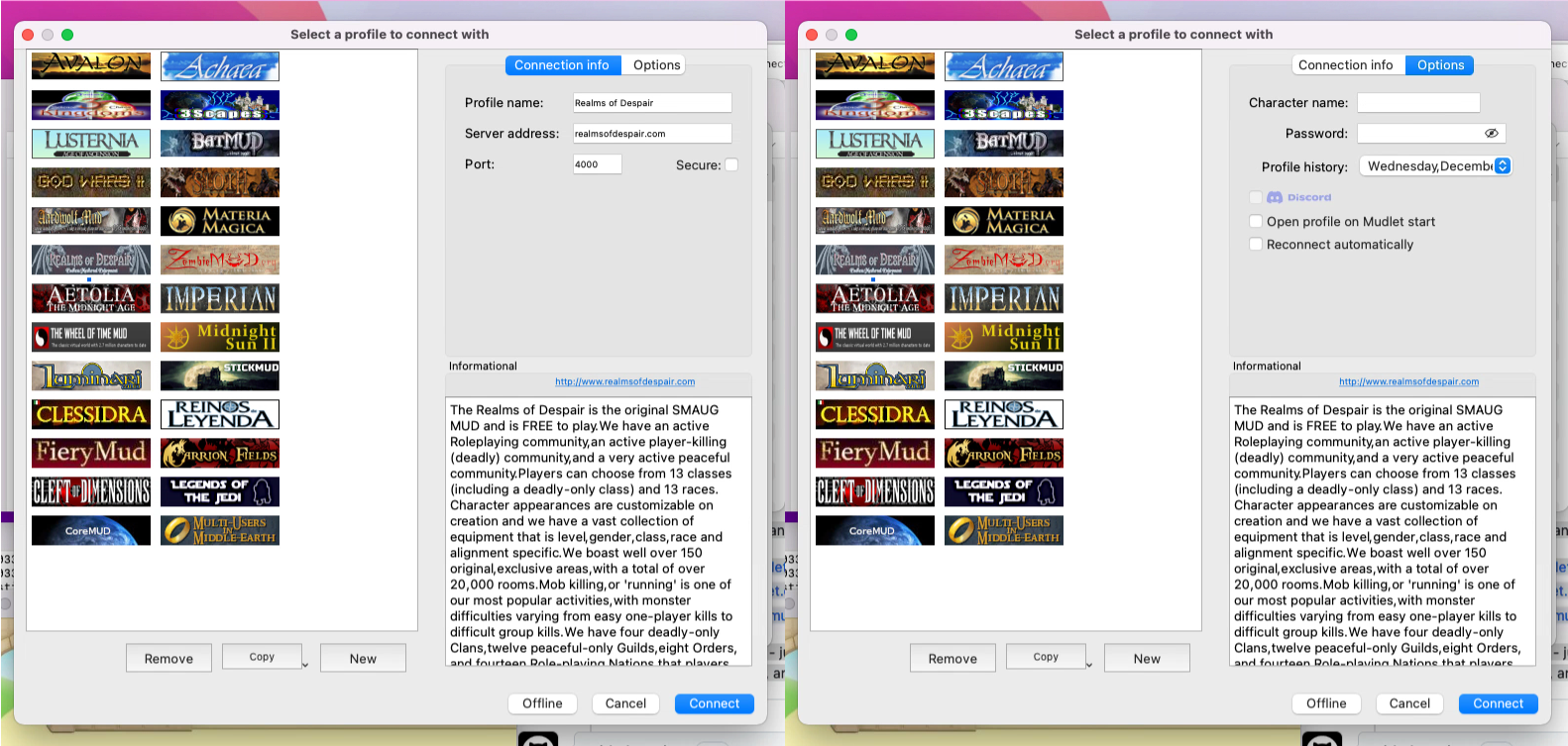Choose the 3Kingdoms profile in the left window
The image size is (1568, 746).
pyautogui.click(x=91, y=105)
